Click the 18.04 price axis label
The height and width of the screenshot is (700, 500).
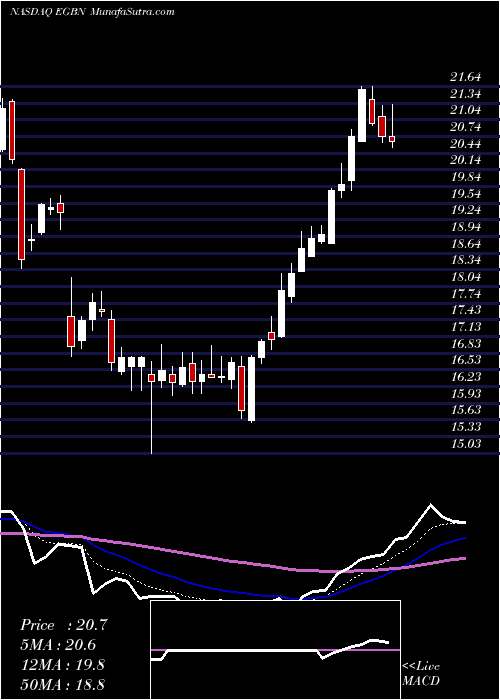tap(465, 277)
